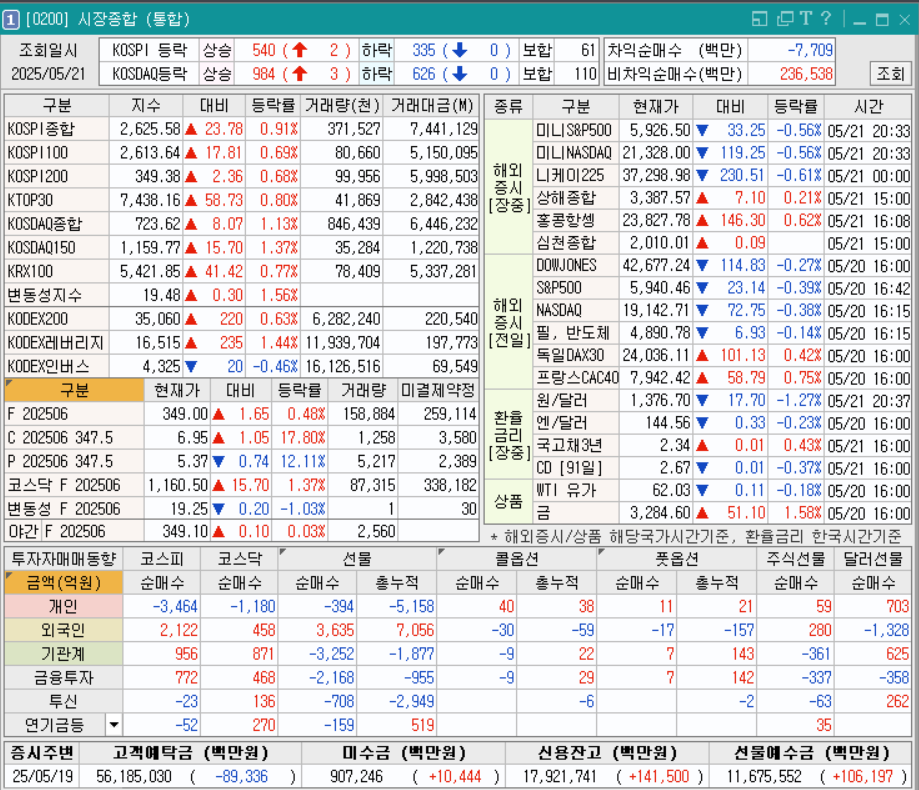Click the 달러선물 column header
The height and width of the screenshot is (790, 919).
pos(873,559)
